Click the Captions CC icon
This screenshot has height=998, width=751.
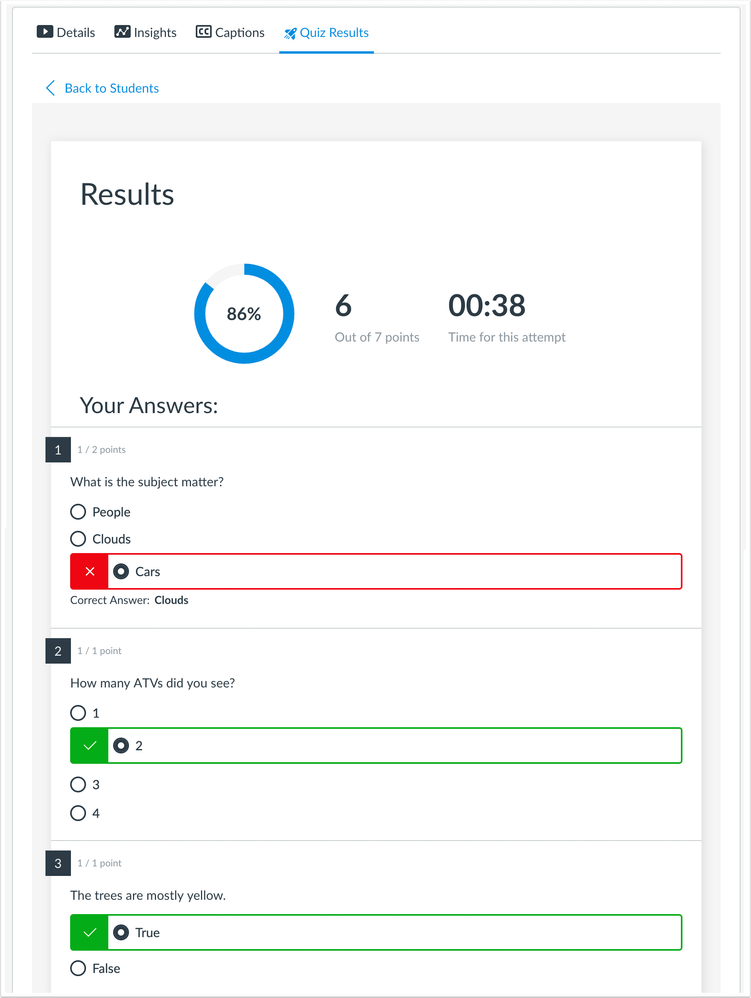pyautogui.click(x=203, y=32)
